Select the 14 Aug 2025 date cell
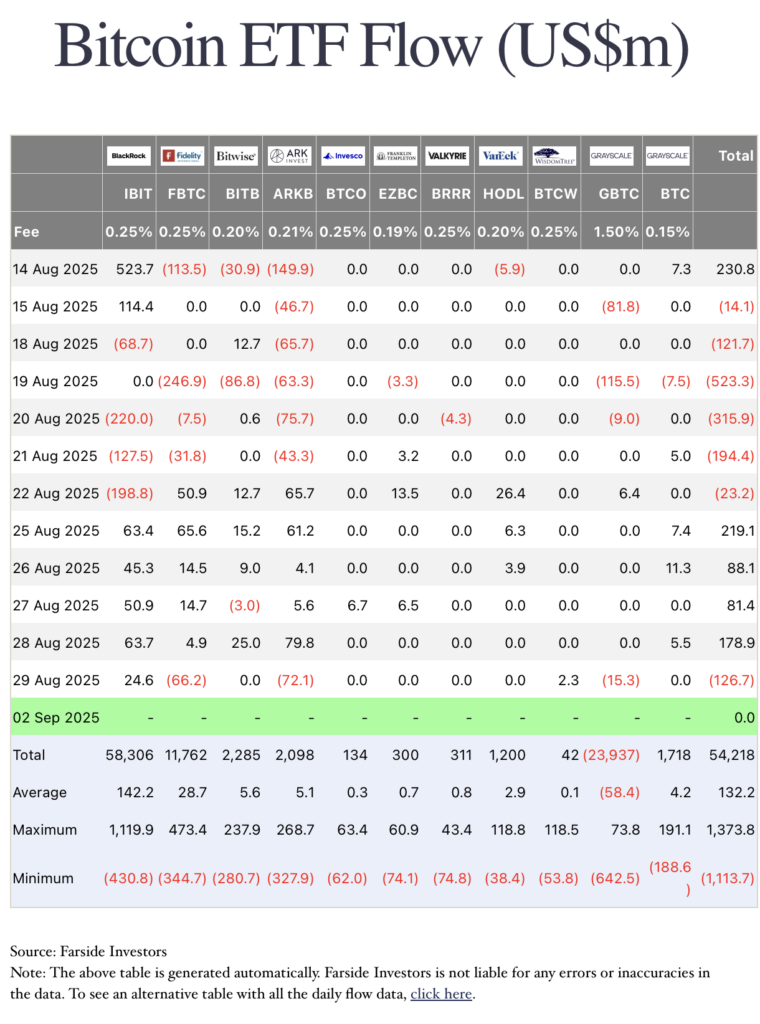The image size is (760, 1024). [x=55, y=269]
